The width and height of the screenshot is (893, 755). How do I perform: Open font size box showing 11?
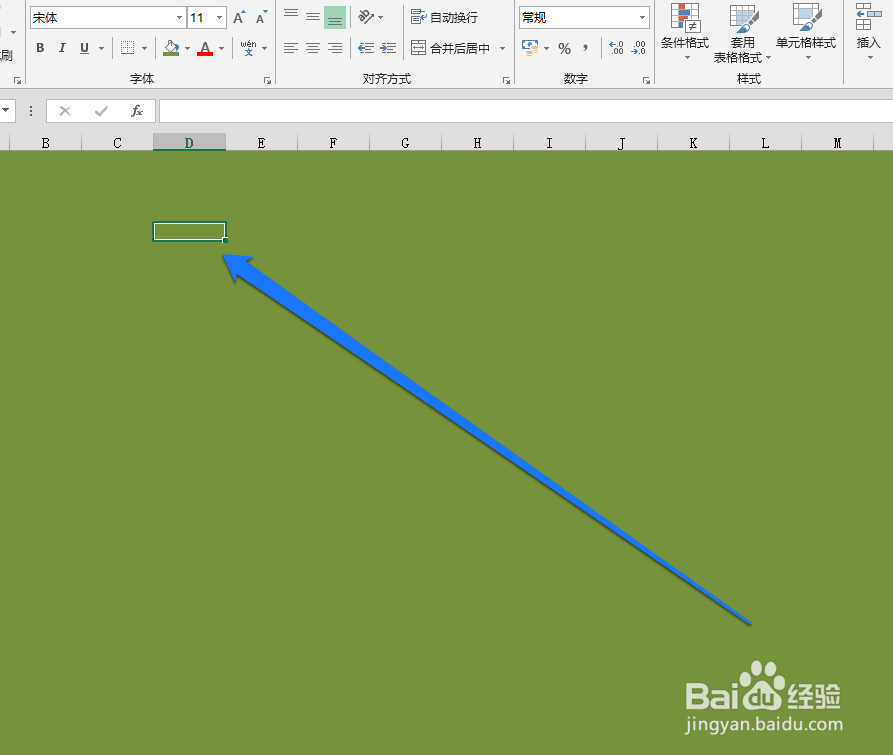207,18
